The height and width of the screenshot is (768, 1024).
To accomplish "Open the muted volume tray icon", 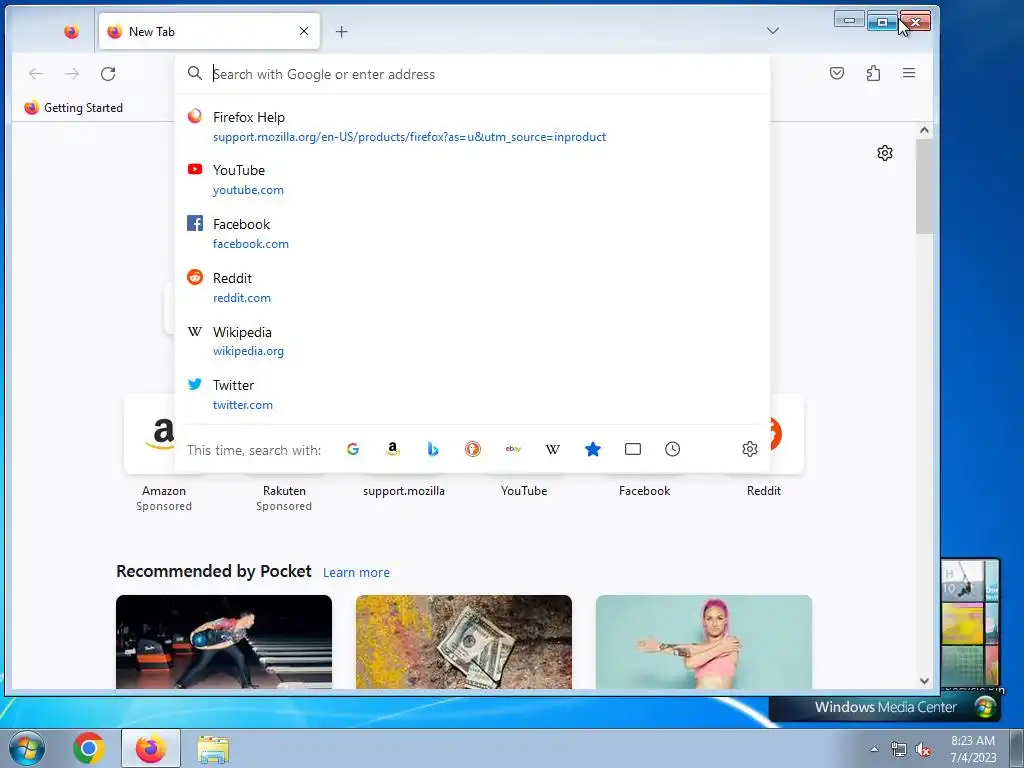I will [923, 749].
